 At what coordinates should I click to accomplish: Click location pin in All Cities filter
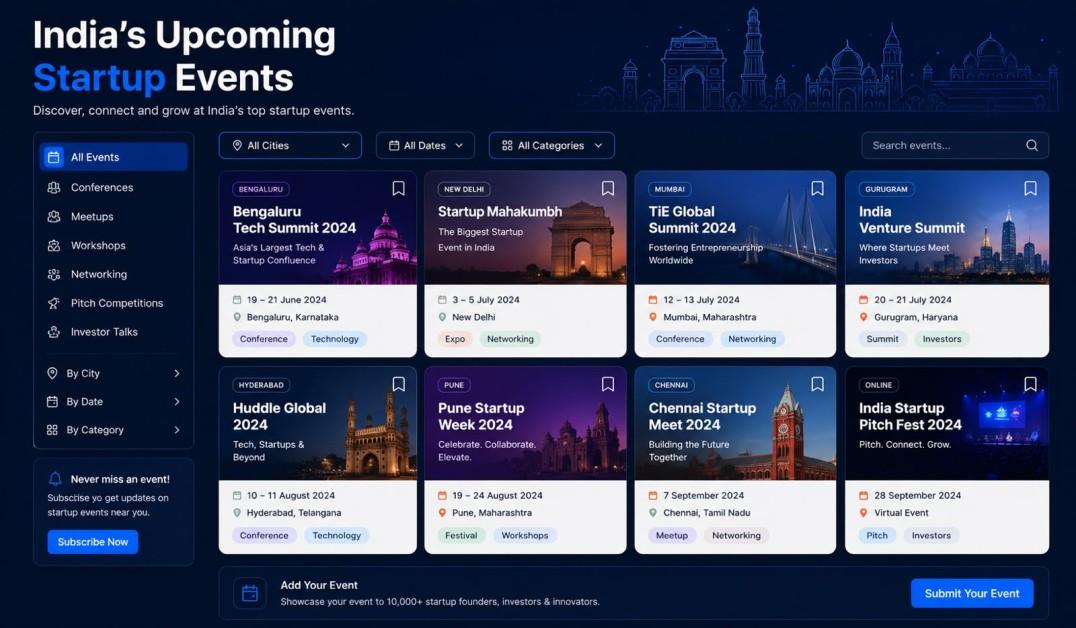point(237,146)
